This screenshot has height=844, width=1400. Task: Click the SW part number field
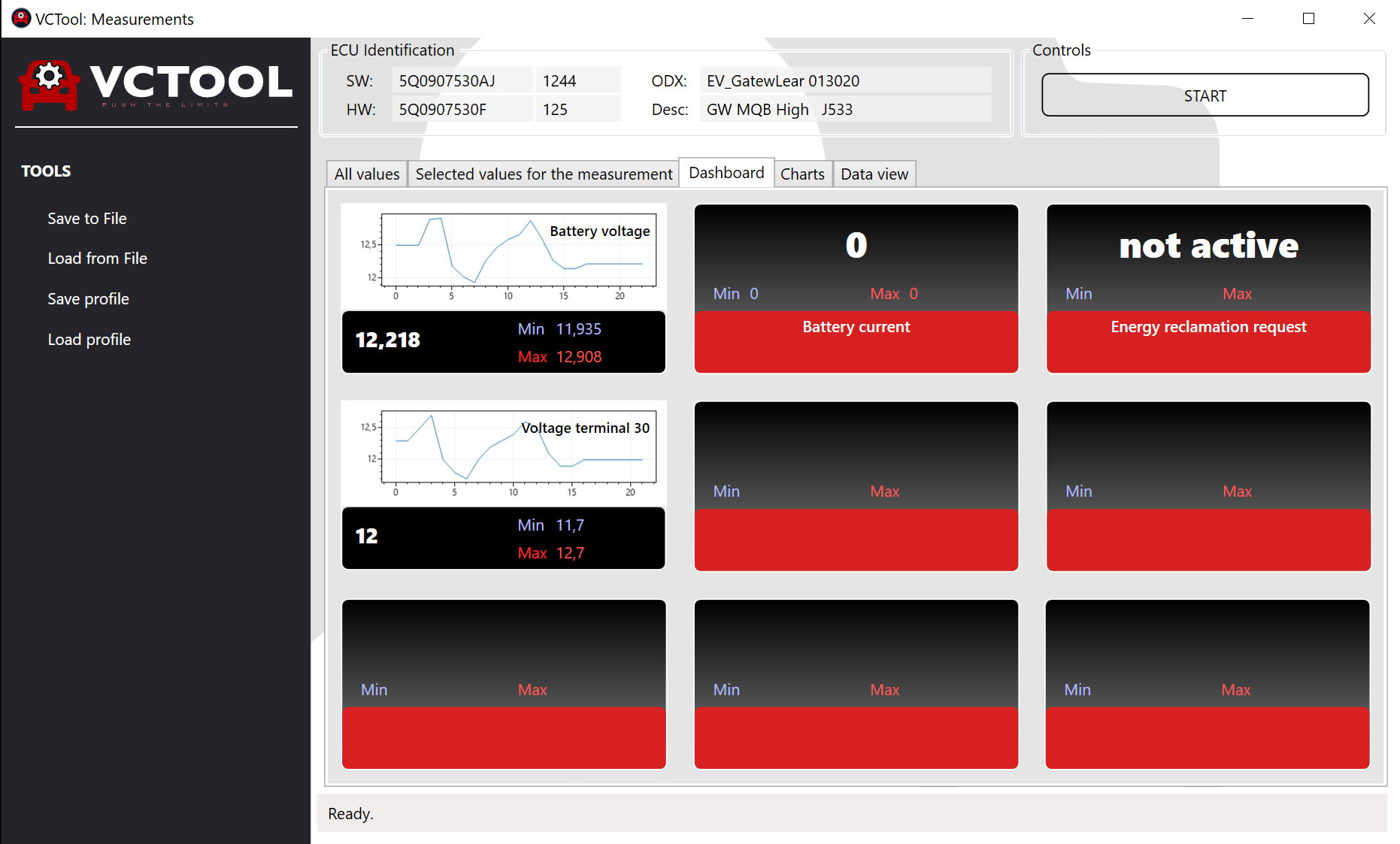461,81
